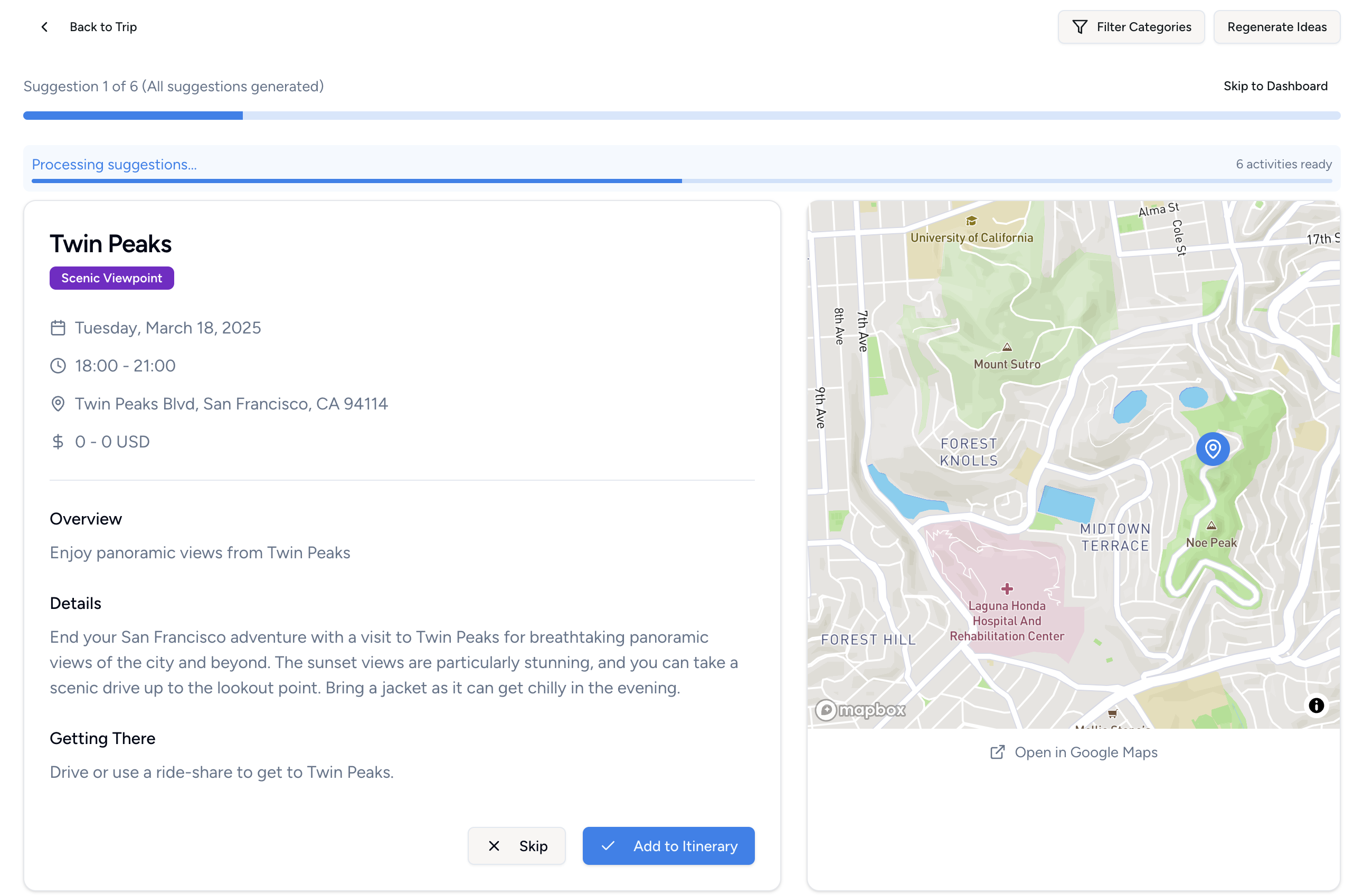Click Skip to Dashboard link
Screen dimensions: 1363x896
(1275, 86)
